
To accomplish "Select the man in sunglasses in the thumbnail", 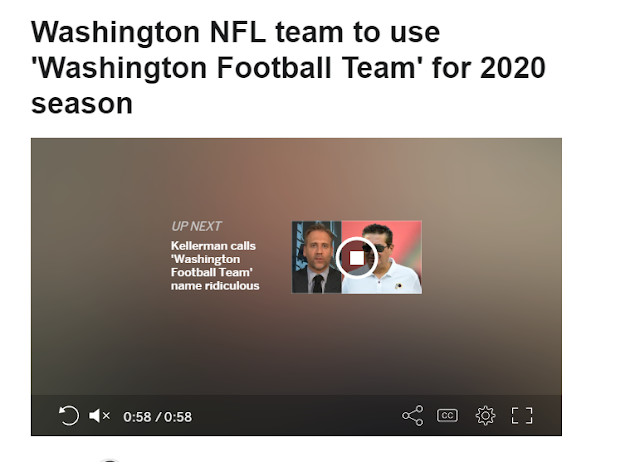I will click(384, 261).
